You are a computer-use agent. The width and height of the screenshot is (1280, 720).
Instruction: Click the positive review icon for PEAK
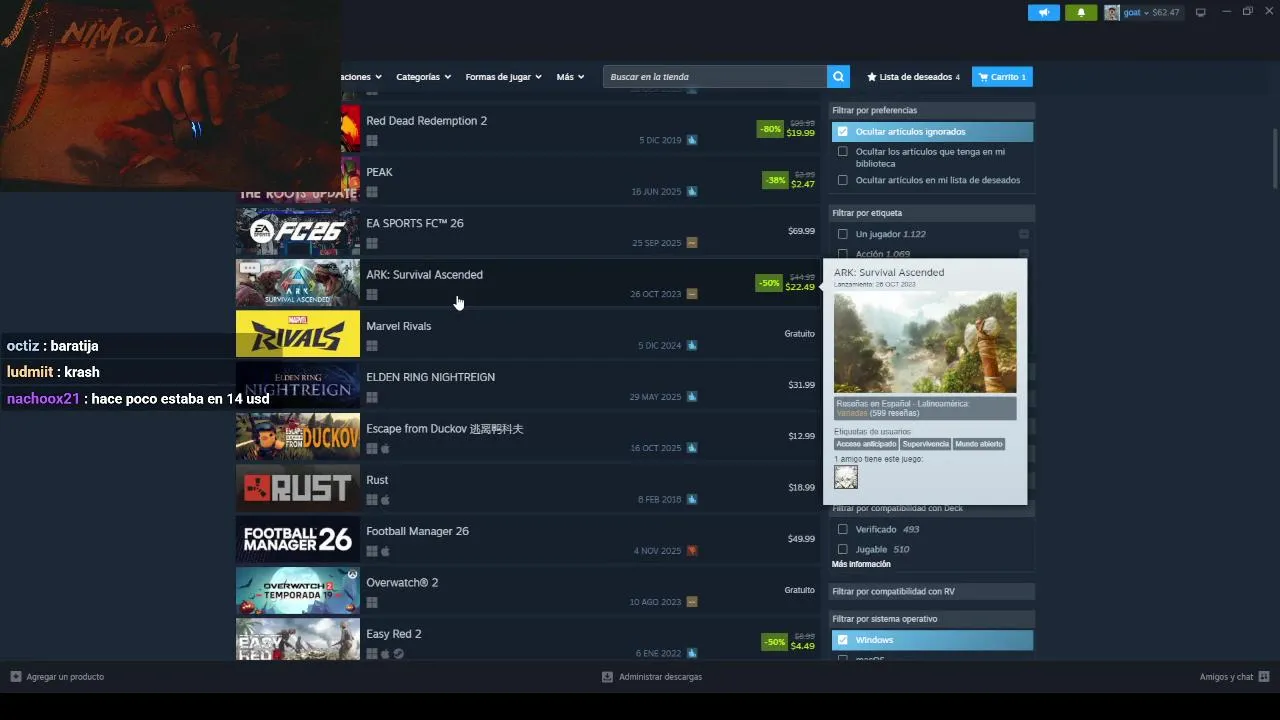coord(692,192)
